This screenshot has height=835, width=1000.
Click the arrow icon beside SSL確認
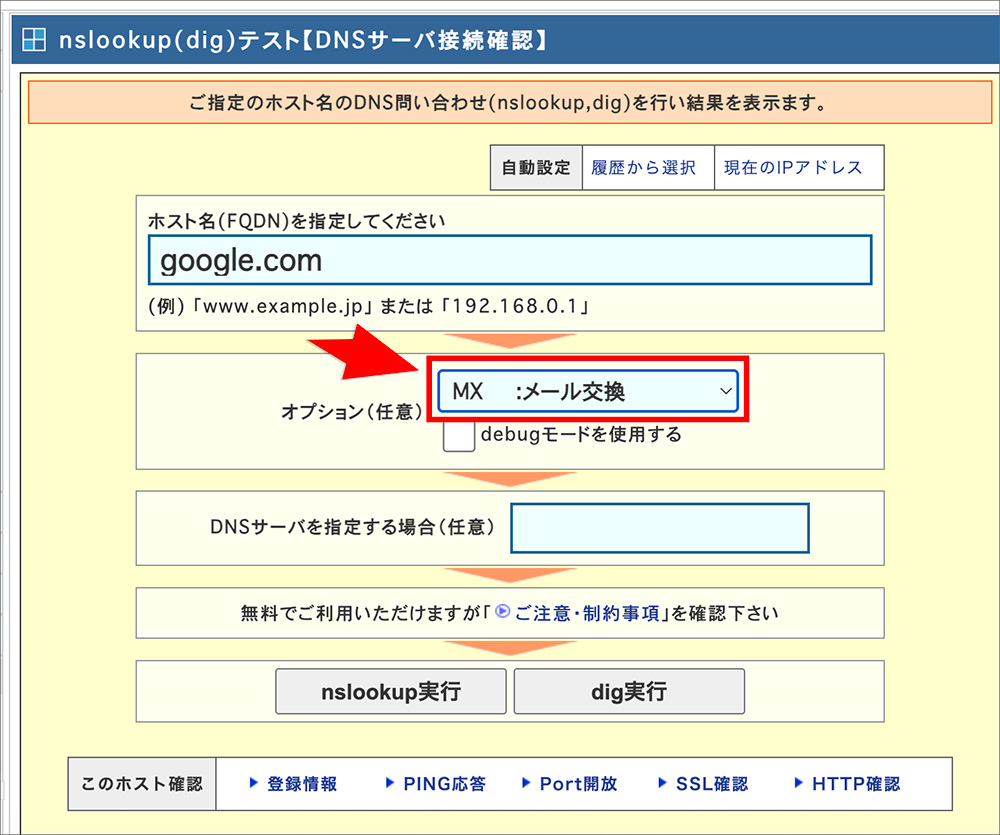(659, 784)
